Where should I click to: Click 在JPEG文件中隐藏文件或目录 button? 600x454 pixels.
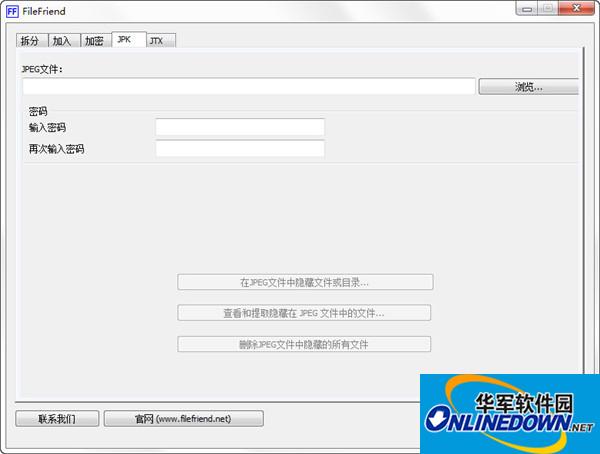tap(305, 282)
